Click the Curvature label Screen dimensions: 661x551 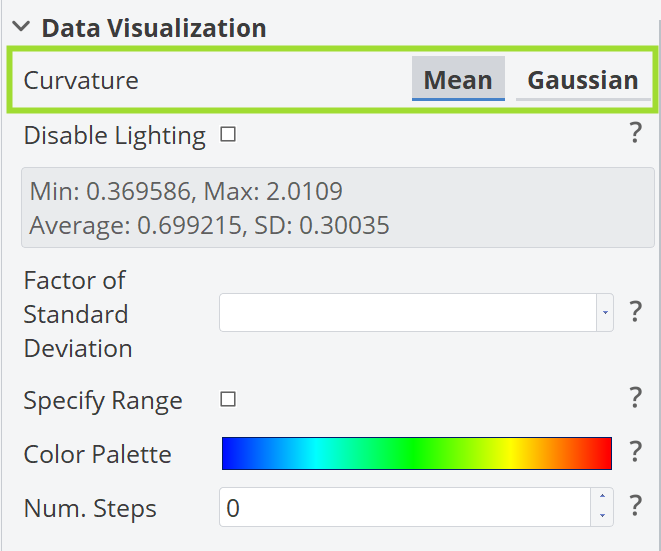[x=81, y=80]
